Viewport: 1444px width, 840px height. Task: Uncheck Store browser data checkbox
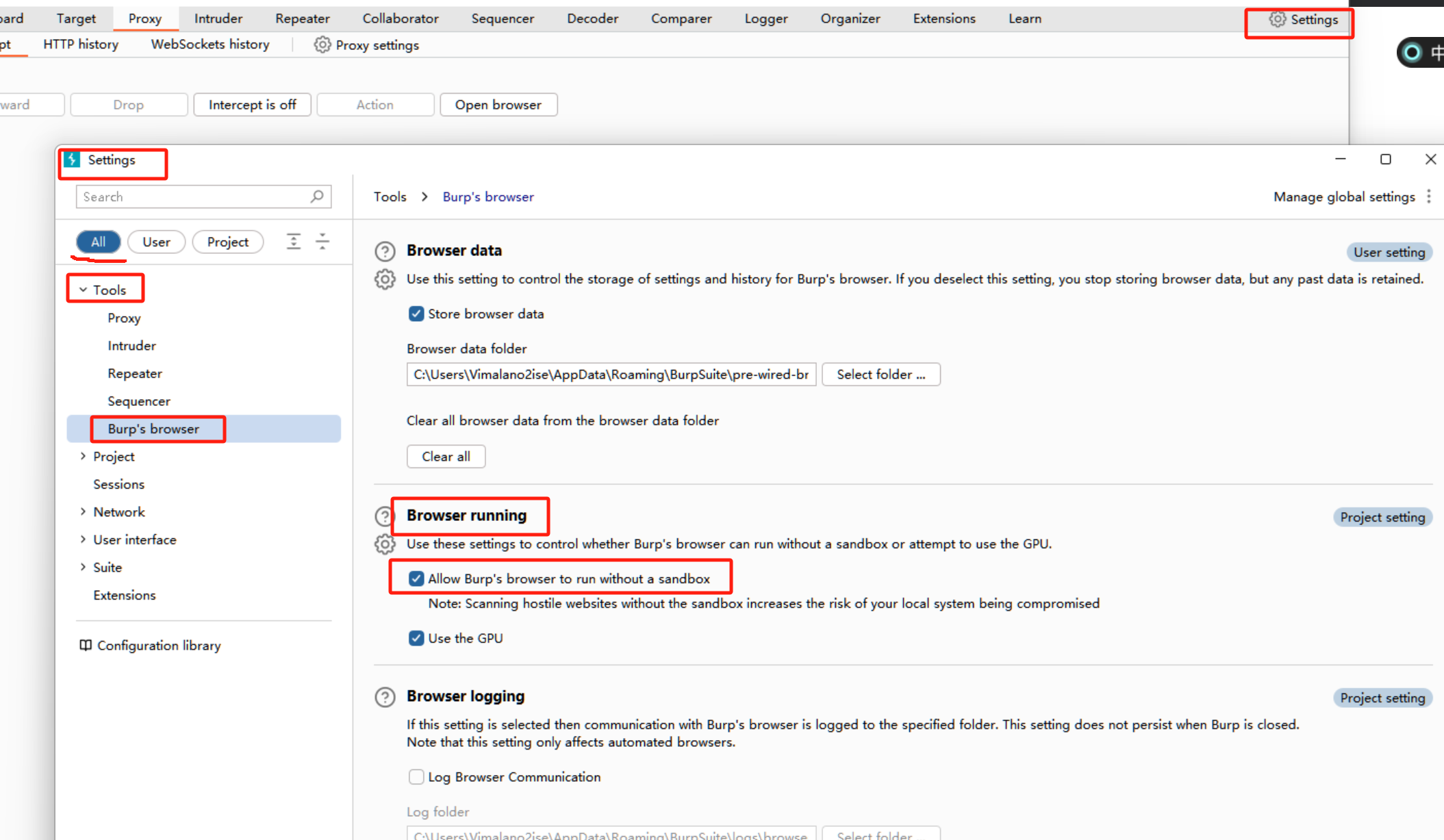(x=416, y=314)
